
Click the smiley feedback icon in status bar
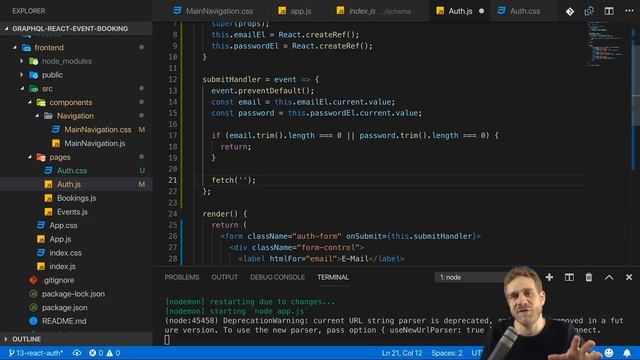(609, 353)
